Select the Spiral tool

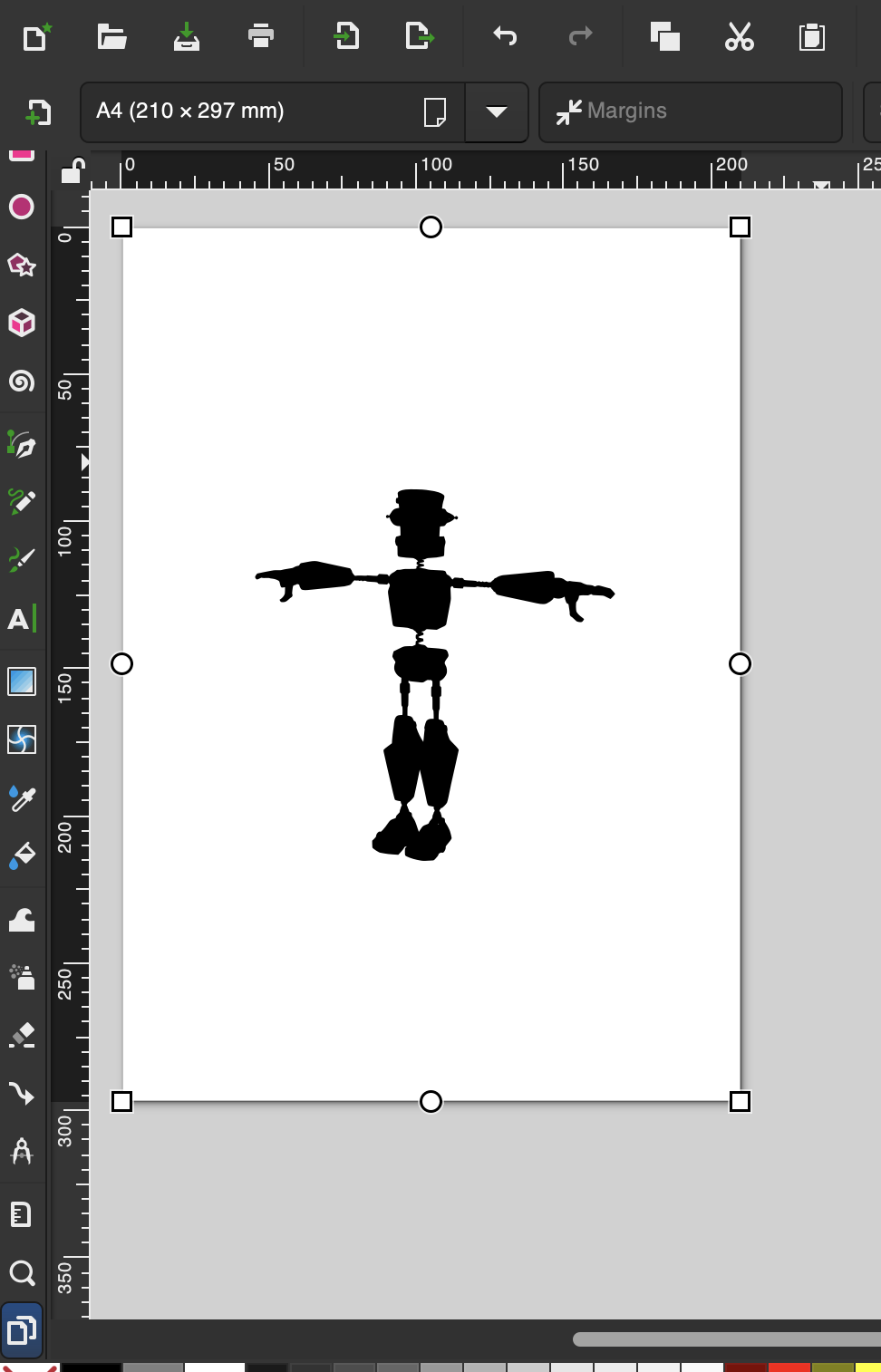click(22, 382)
